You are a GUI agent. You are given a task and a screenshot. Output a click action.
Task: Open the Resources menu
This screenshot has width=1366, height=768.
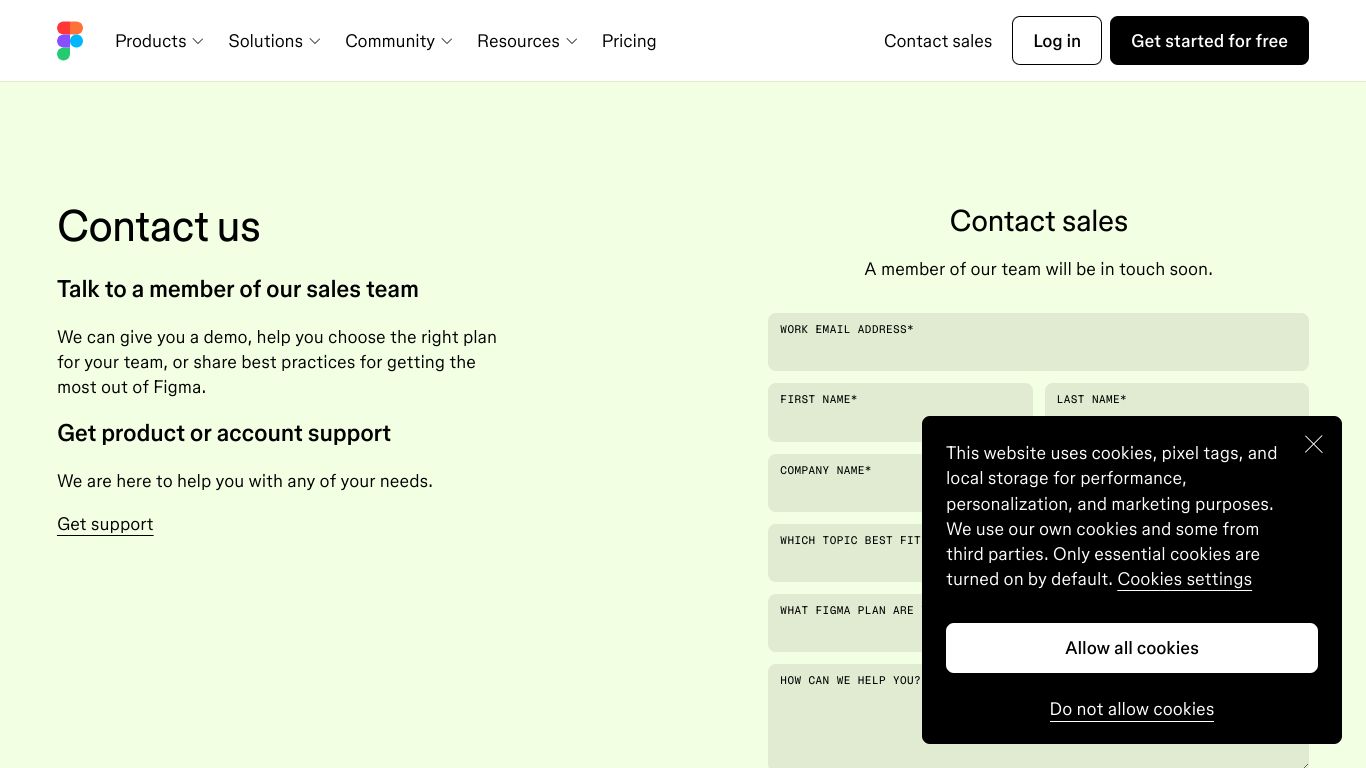[527, 41]
